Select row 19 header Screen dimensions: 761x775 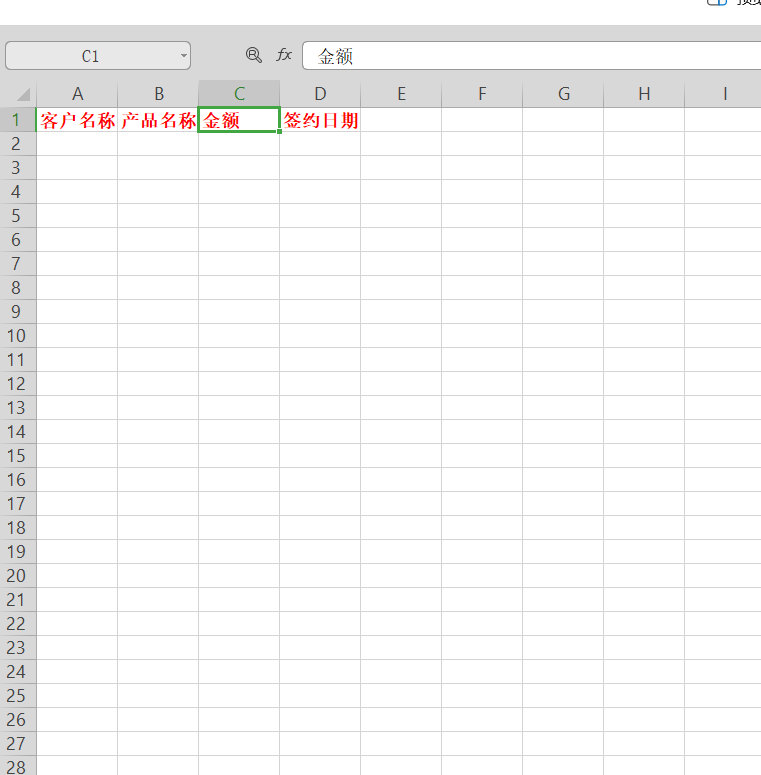(18, 552)
